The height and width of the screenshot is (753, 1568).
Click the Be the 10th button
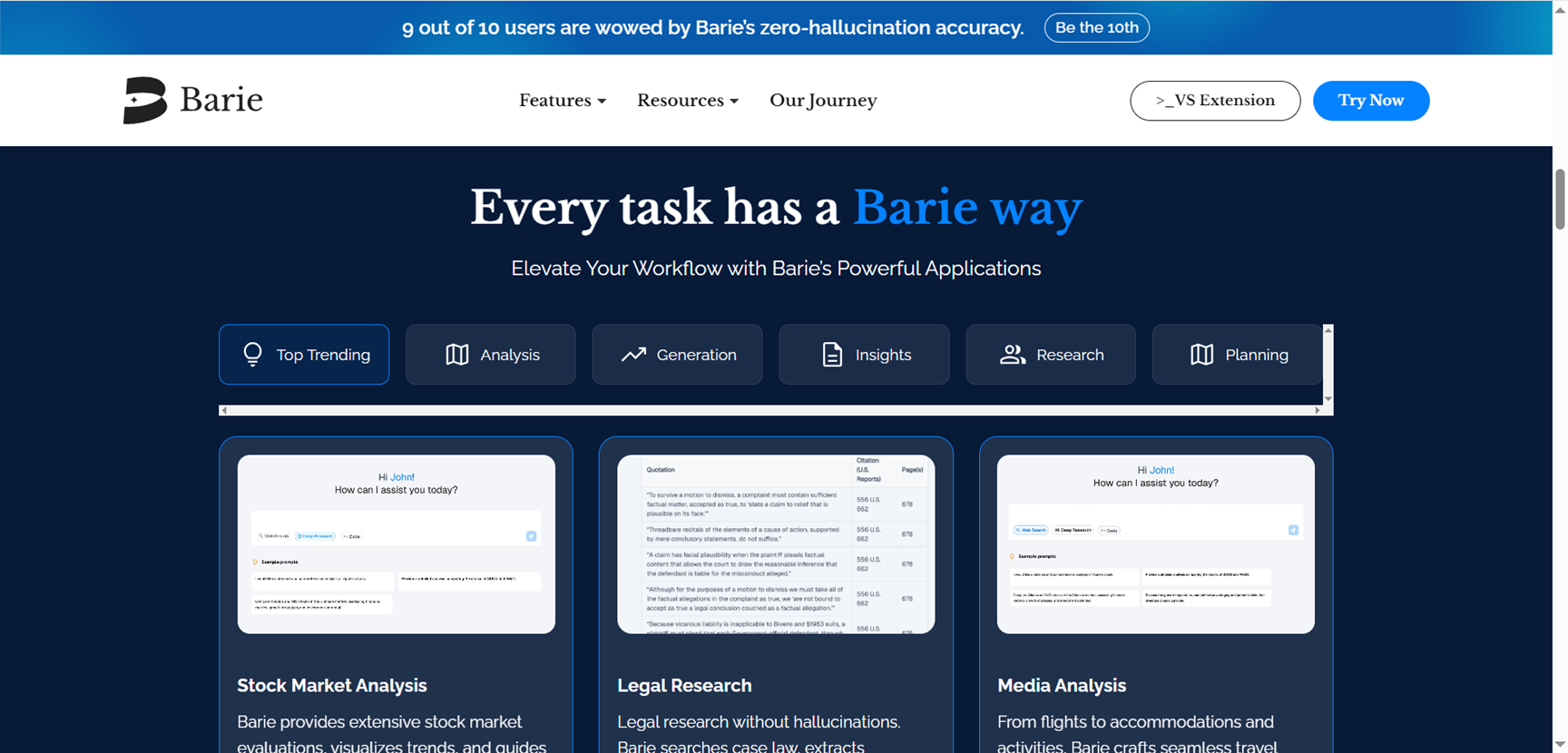(x=1097, y=27)
